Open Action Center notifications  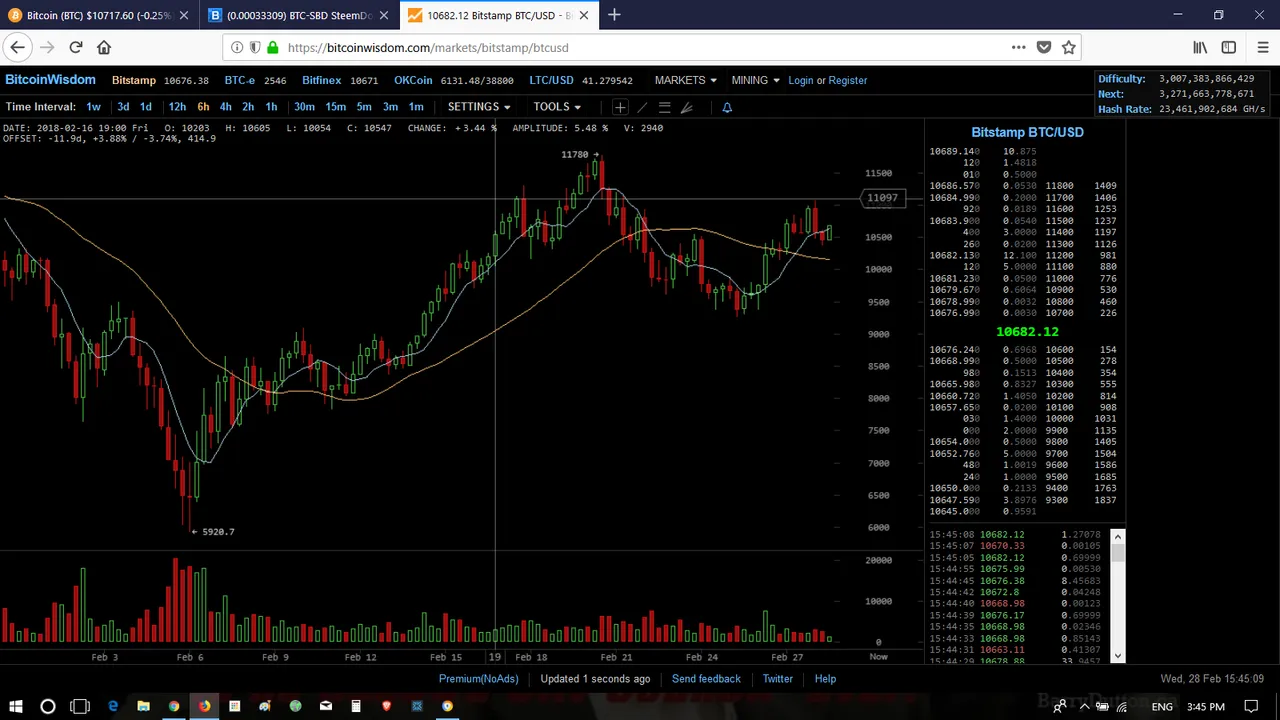click(x=1251, y=707)
